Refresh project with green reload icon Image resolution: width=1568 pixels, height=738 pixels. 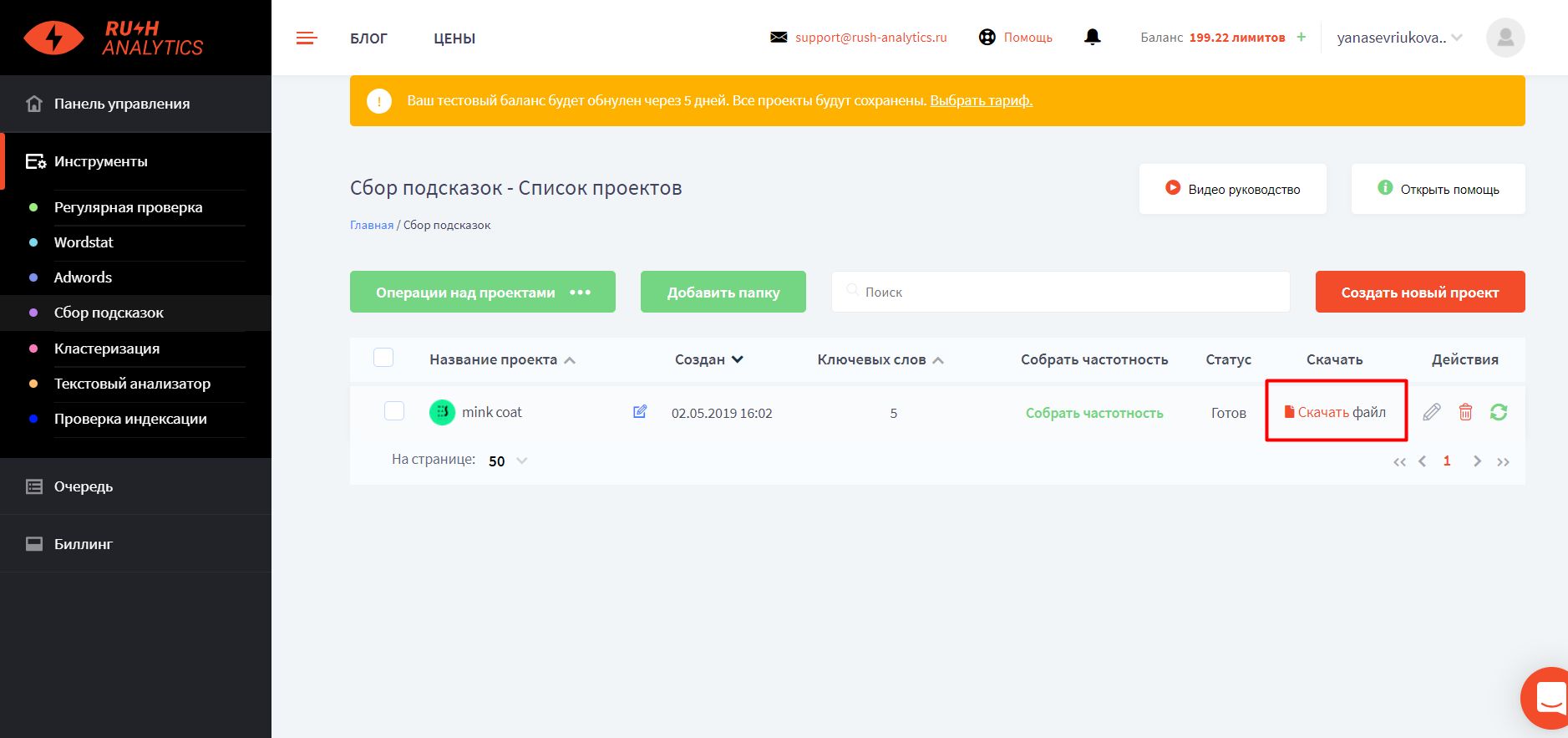1499,412
